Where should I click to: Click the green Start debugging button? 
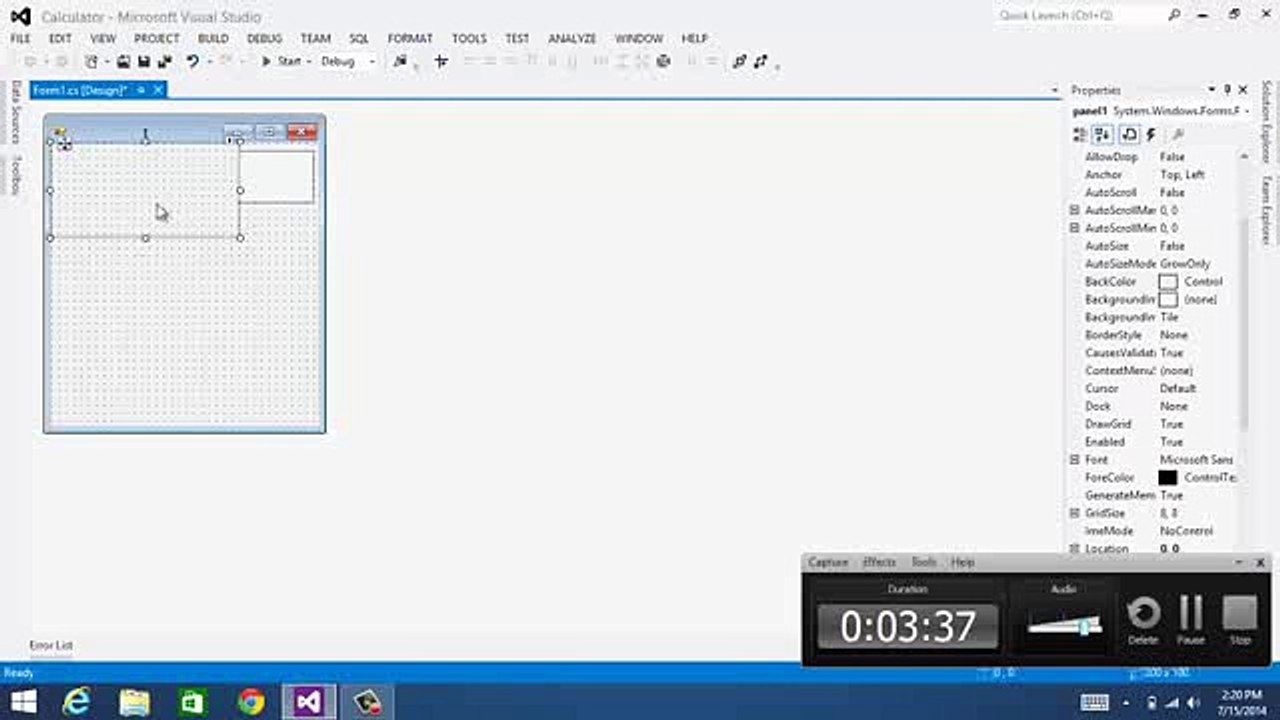pyautogui.click(x=281, y=61)
